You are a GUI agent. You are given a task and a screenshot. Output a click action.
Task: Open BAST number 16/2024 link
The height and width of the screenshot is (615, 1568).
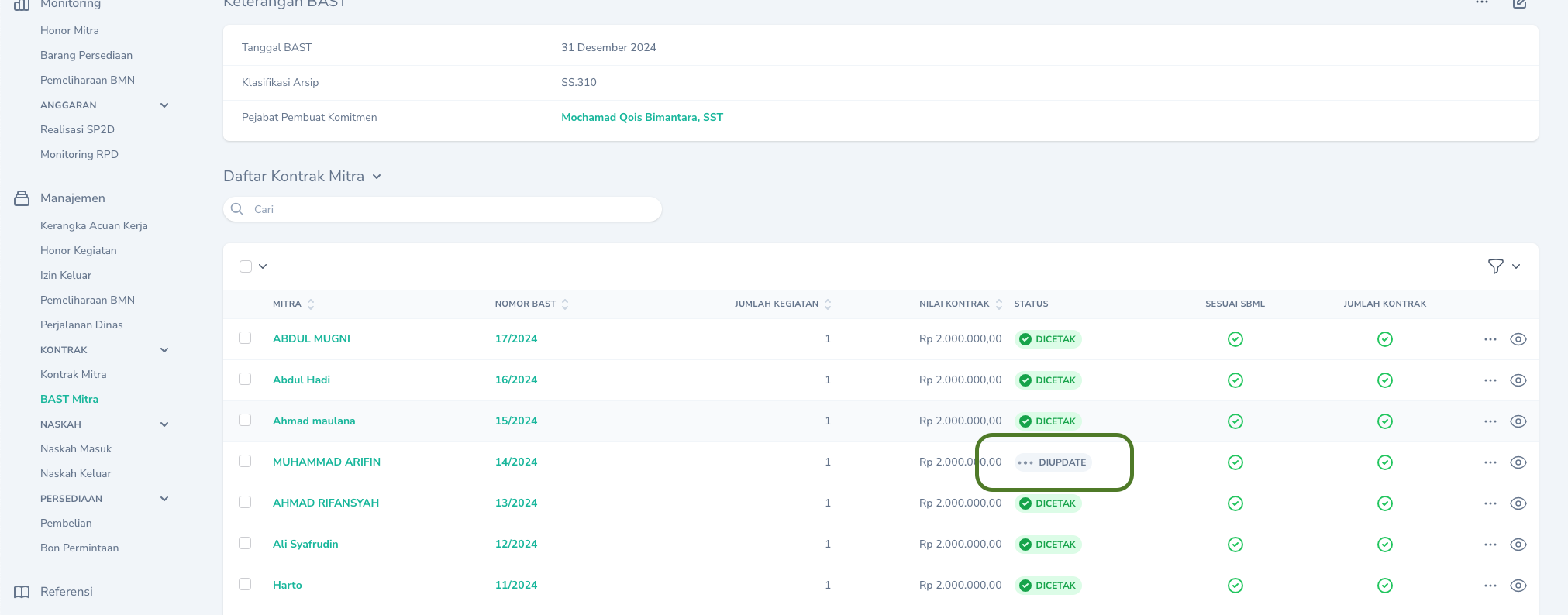pyautogui.click(x=516, y=380)
